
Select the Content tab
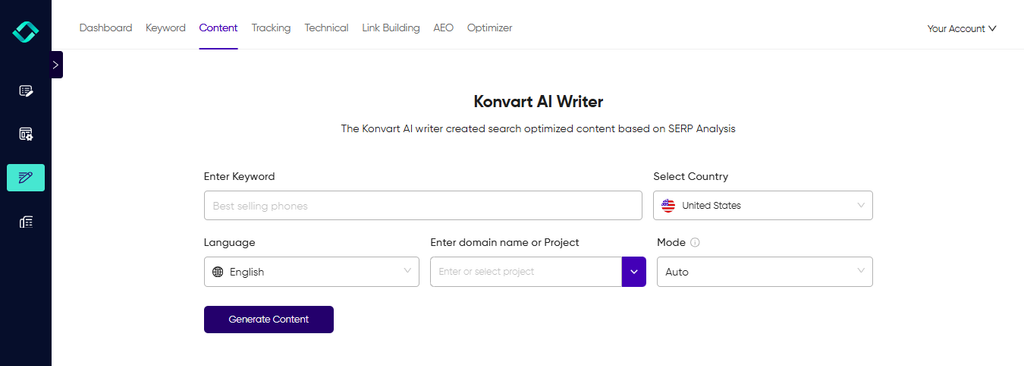click(x=218, y=28)
